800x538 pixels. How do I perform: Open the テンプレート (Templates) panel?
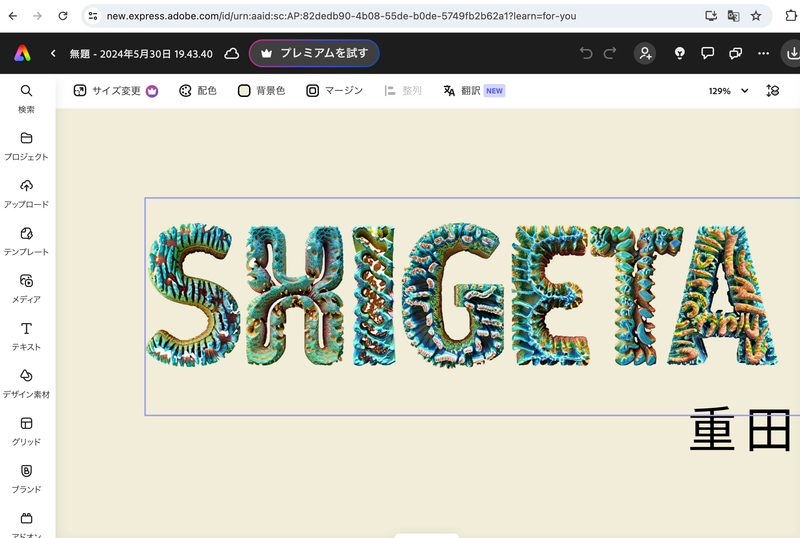coord(27,241)
